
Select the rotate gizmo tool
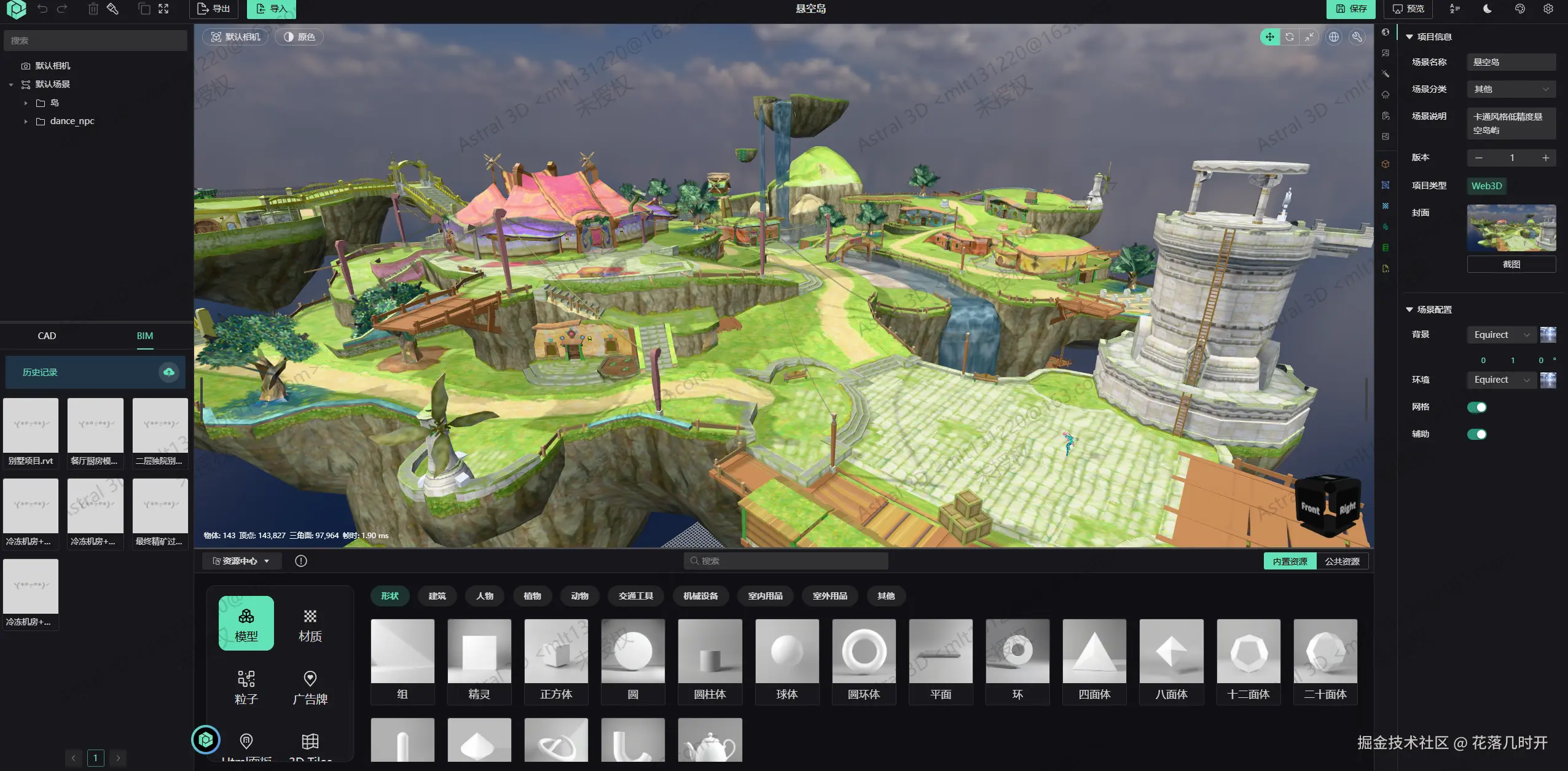point(1290,37)
